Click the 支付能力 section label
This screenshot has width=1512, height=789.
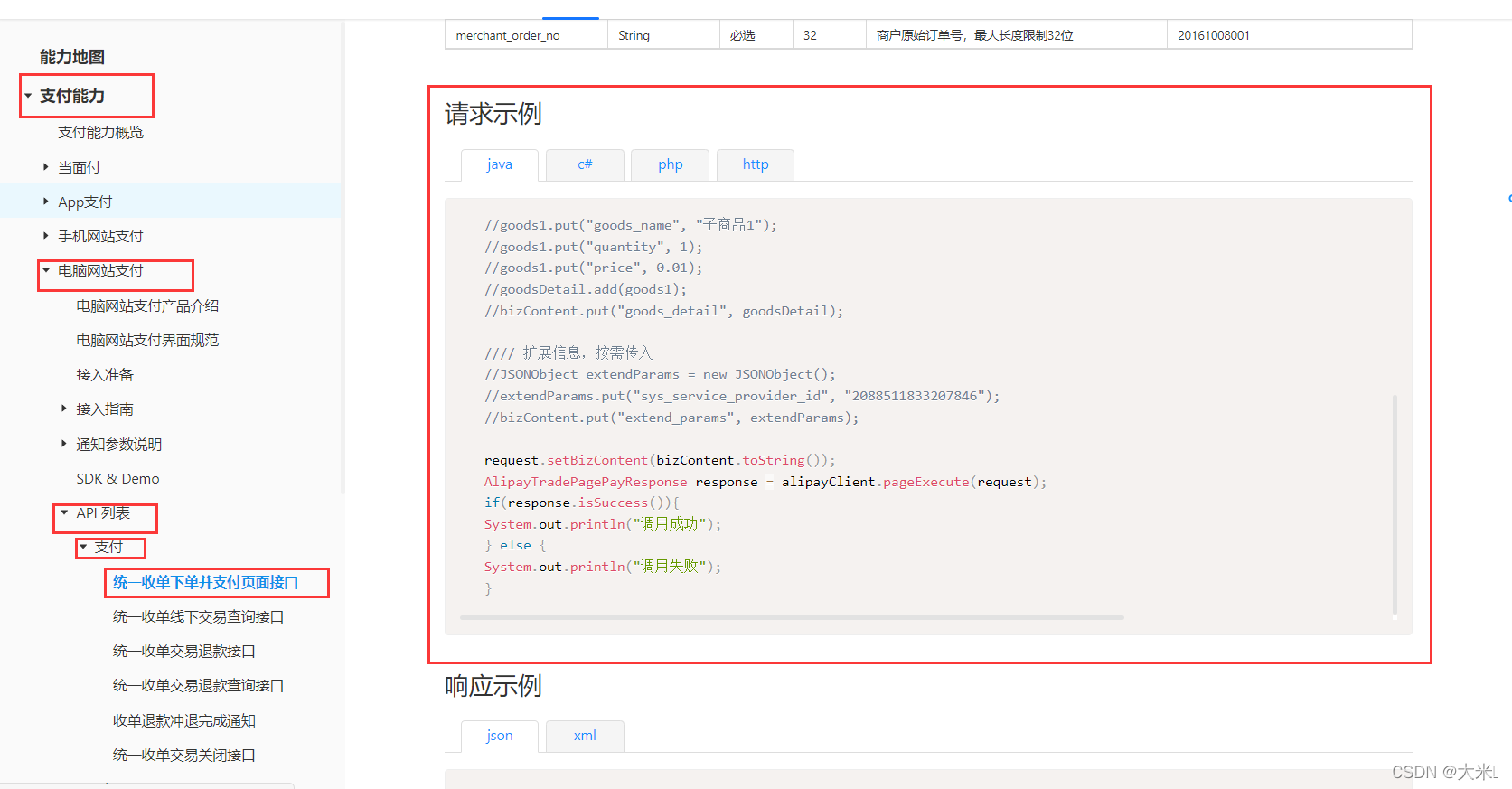(x=72, y=96)
